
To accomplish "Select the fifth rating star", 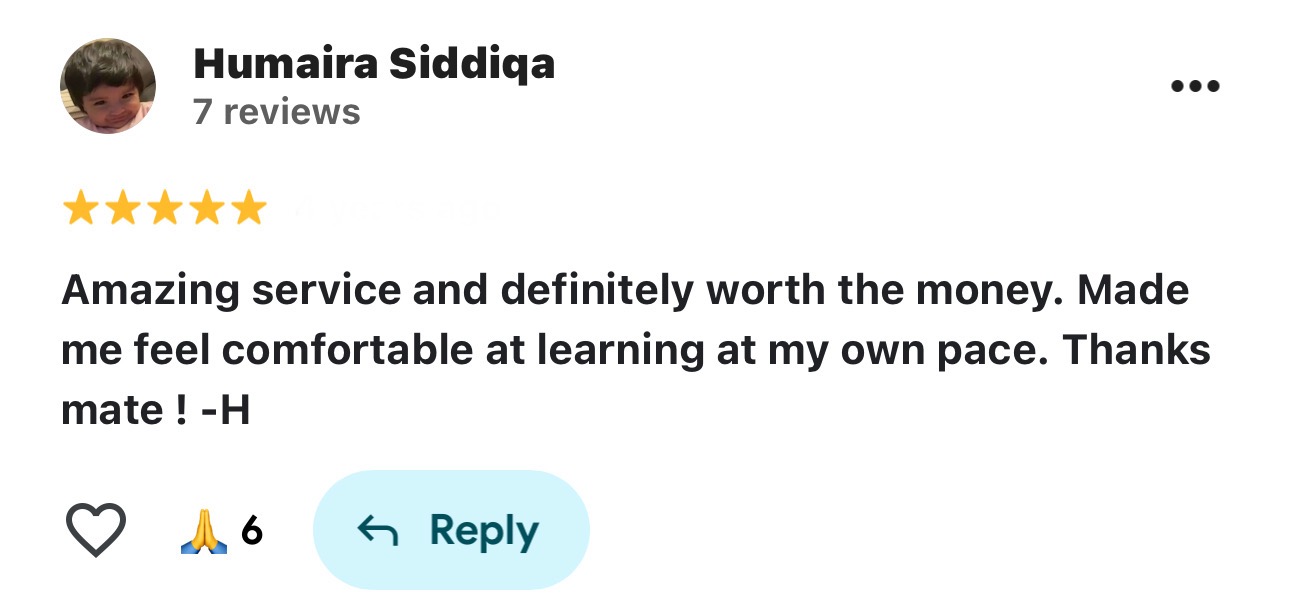I will (248, 209).
